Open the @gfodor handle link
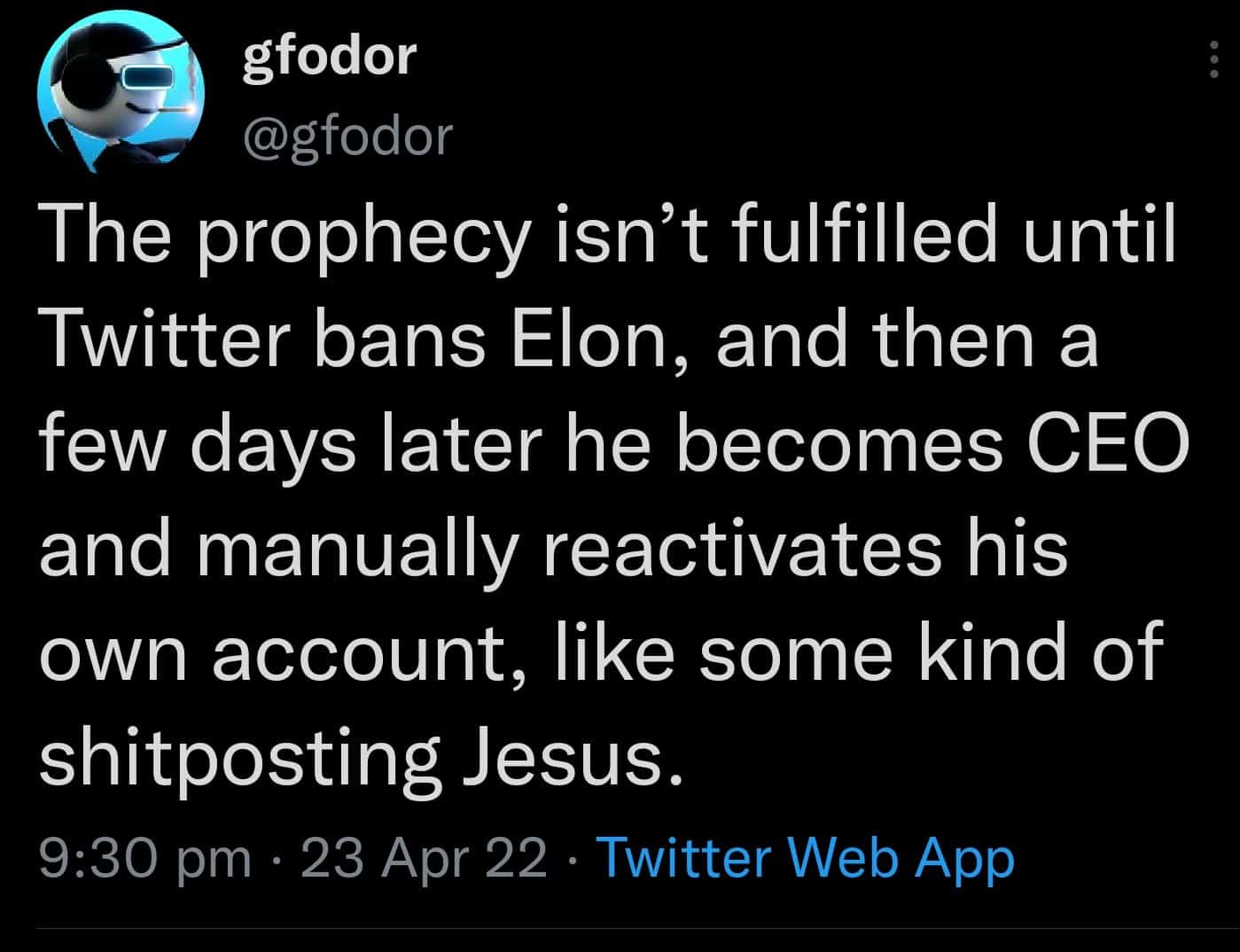Screen dimensions: 1240x952 [347, 137]
